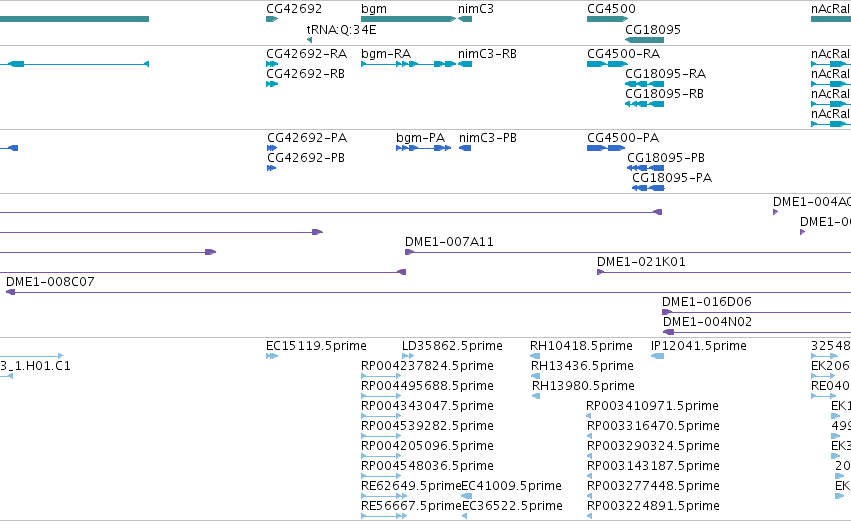The width and height of the screenshot is (851, 521).
Task: Click the EC41009.5prime EST label
Action: [x=512, y=486]
